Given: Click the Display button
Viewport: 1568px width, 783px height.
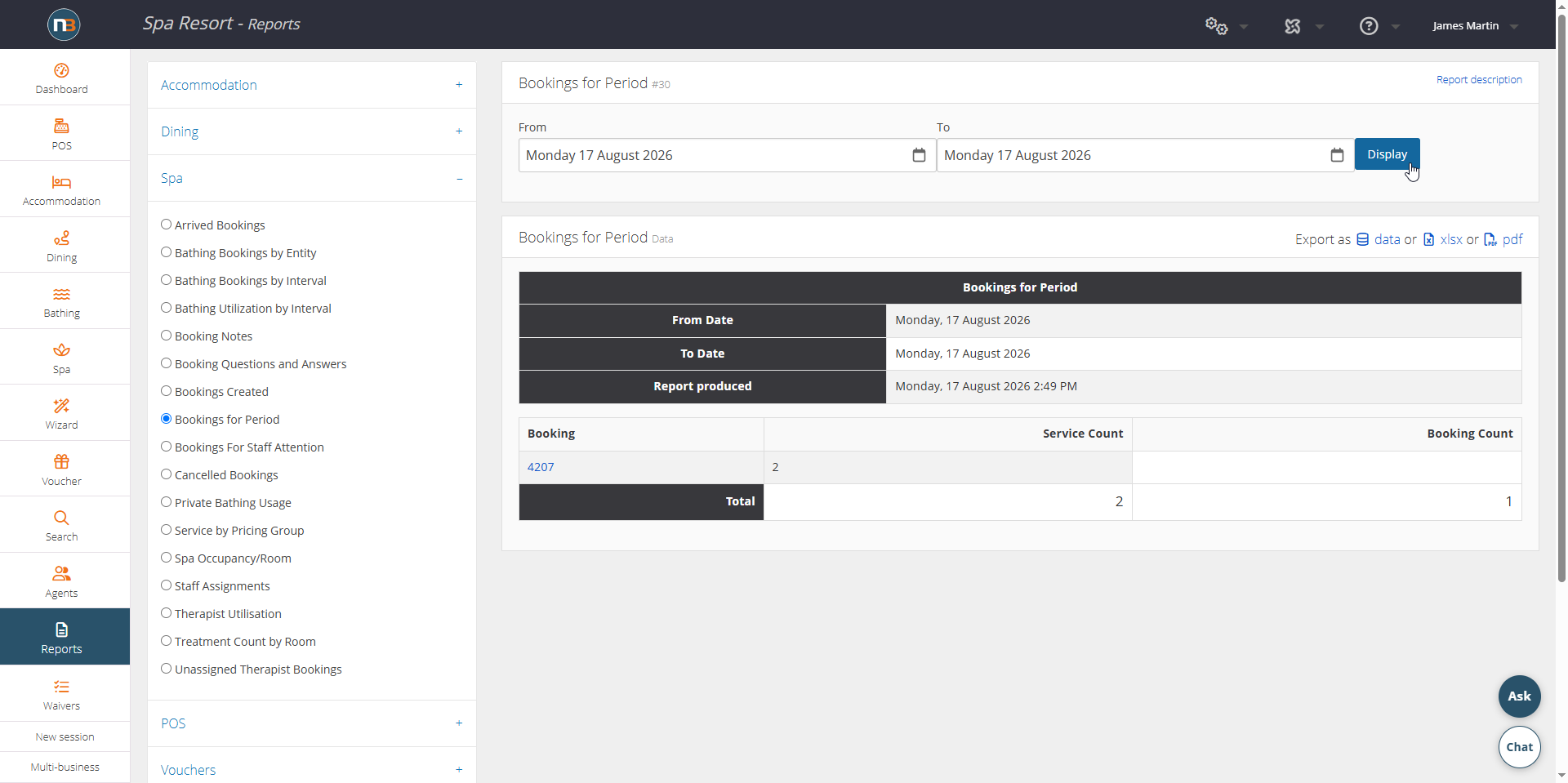Looking at the screenshot, I should coord(1387,154).
